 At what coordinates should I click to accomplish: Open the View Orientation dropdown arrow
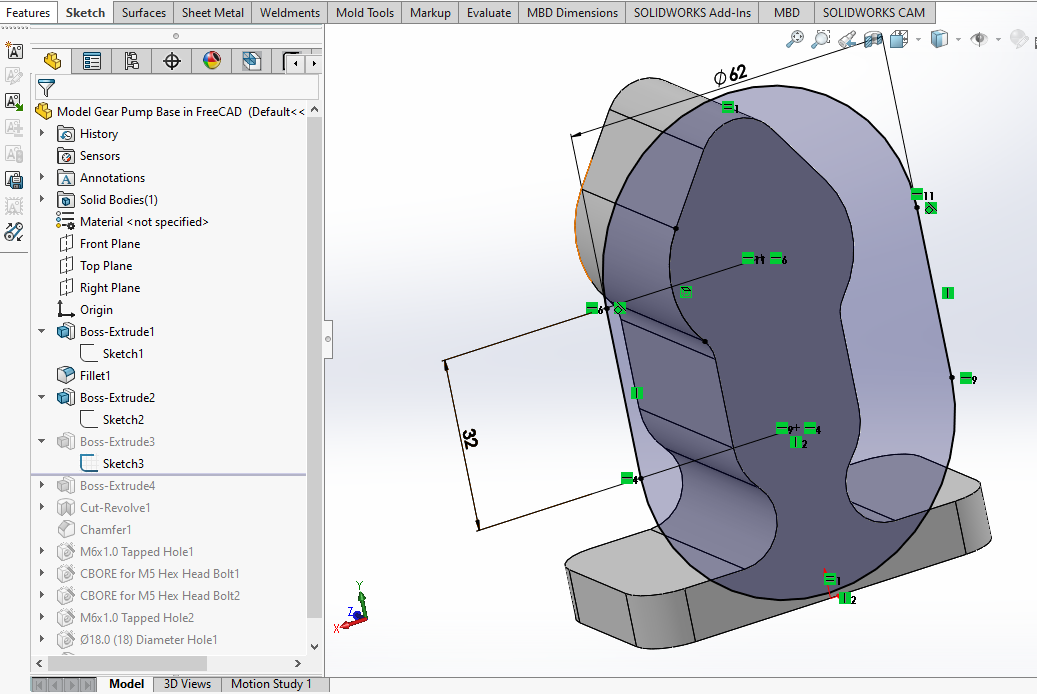(x=917, y=40)
